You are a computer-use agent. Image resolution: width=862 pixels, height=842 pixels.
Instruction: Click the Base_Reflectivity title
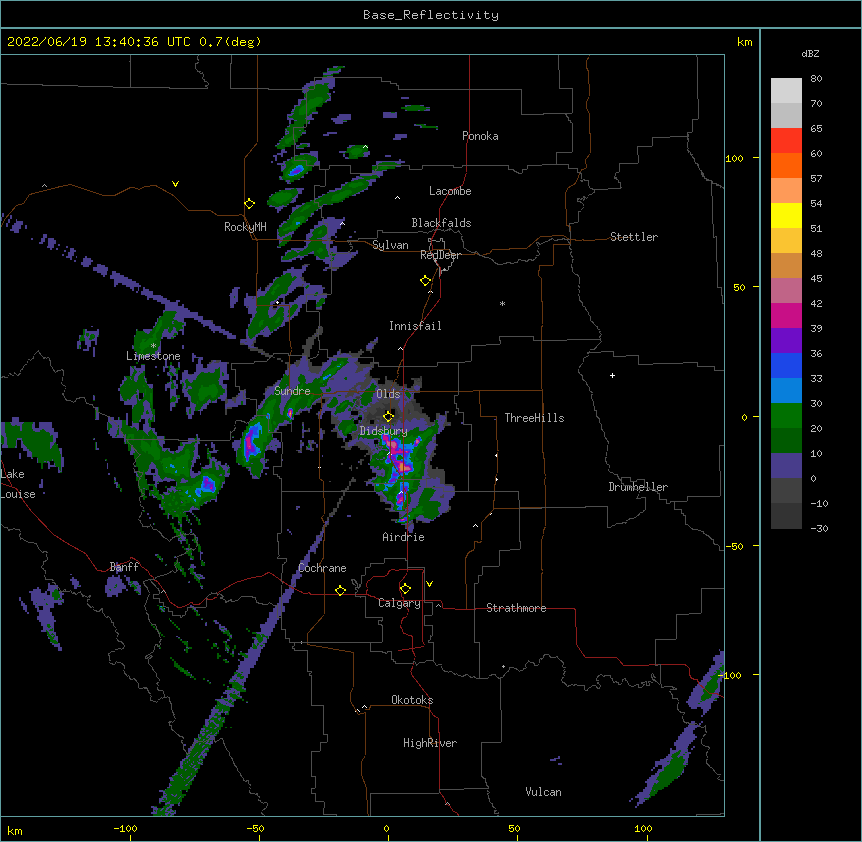click(431, 15)
